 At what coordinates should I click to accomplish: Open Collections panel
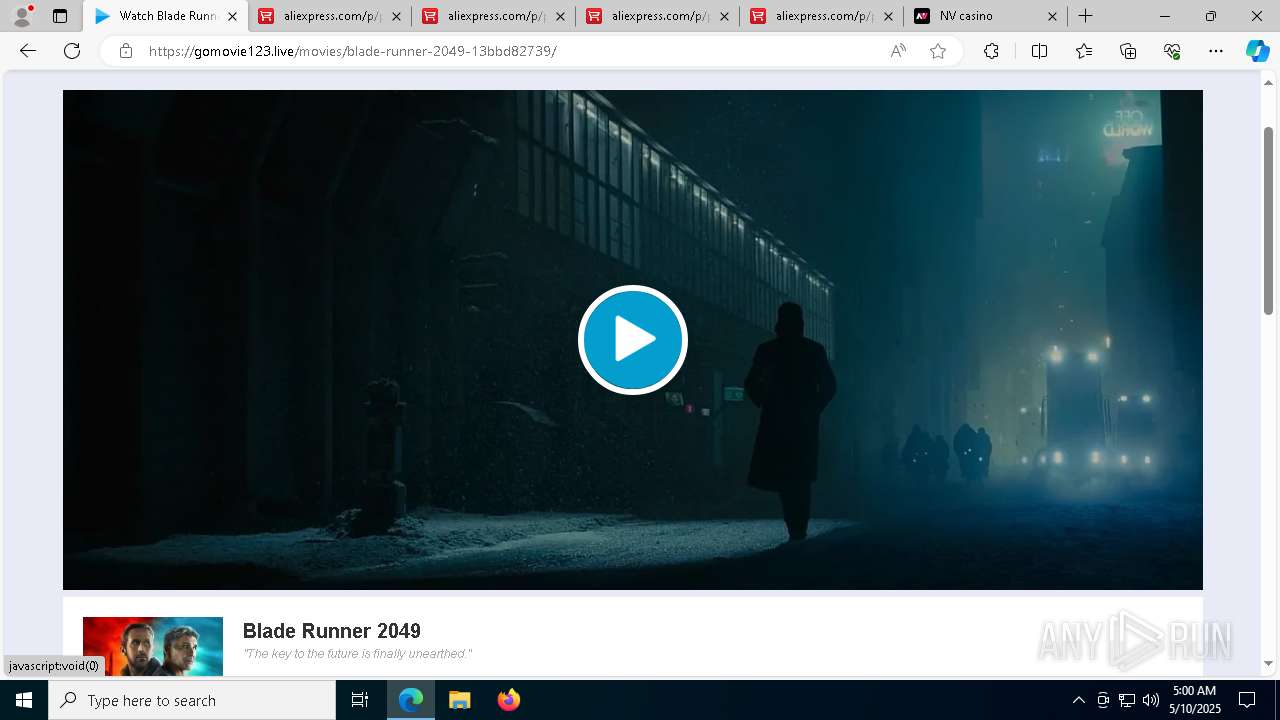click(x=1128, y=51)
